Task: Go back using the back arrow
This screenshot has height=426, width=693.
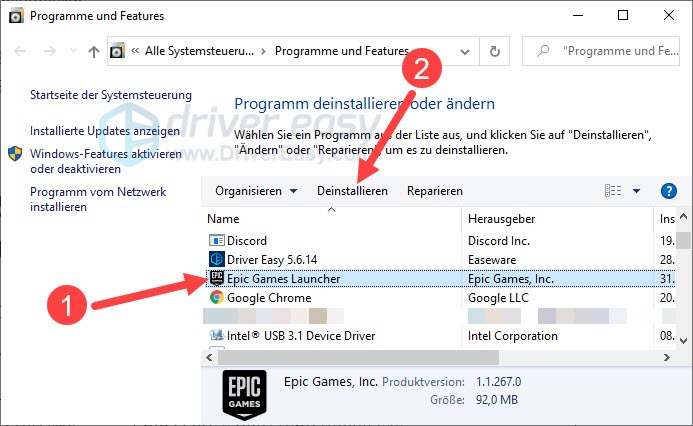Action: coord(20,51)
